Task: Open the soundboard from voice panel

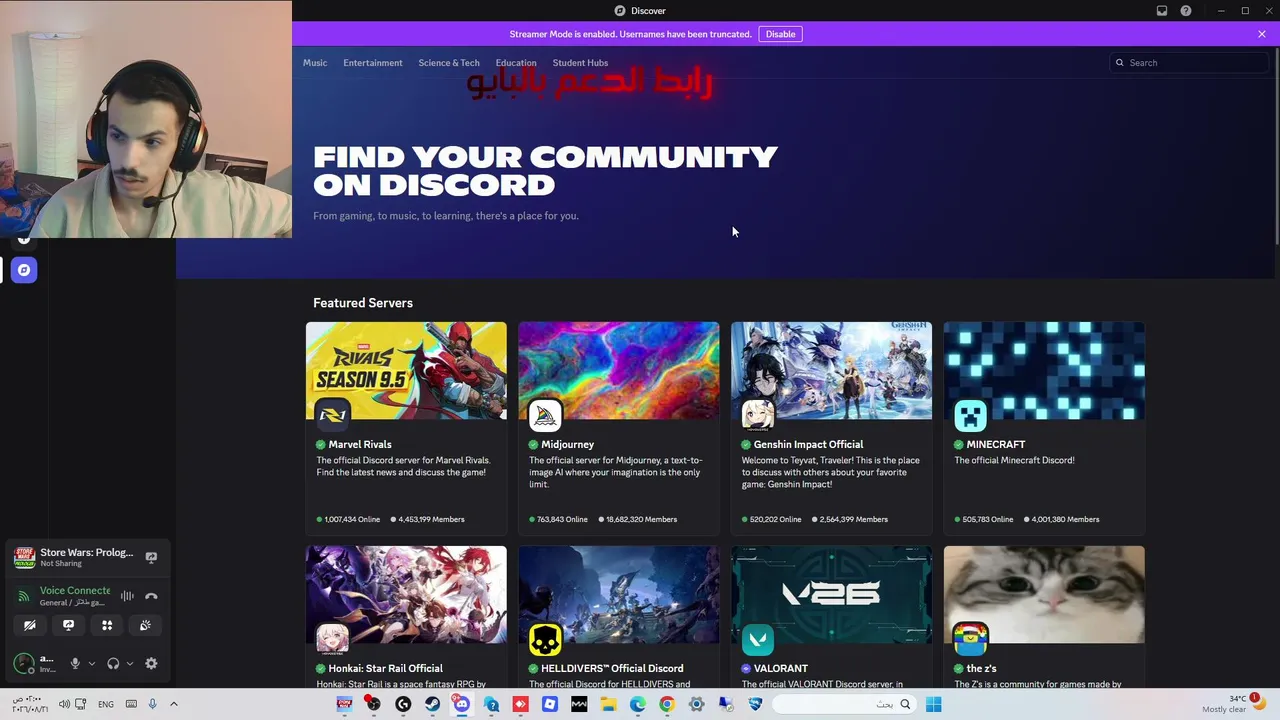Action: coord(145,625)
